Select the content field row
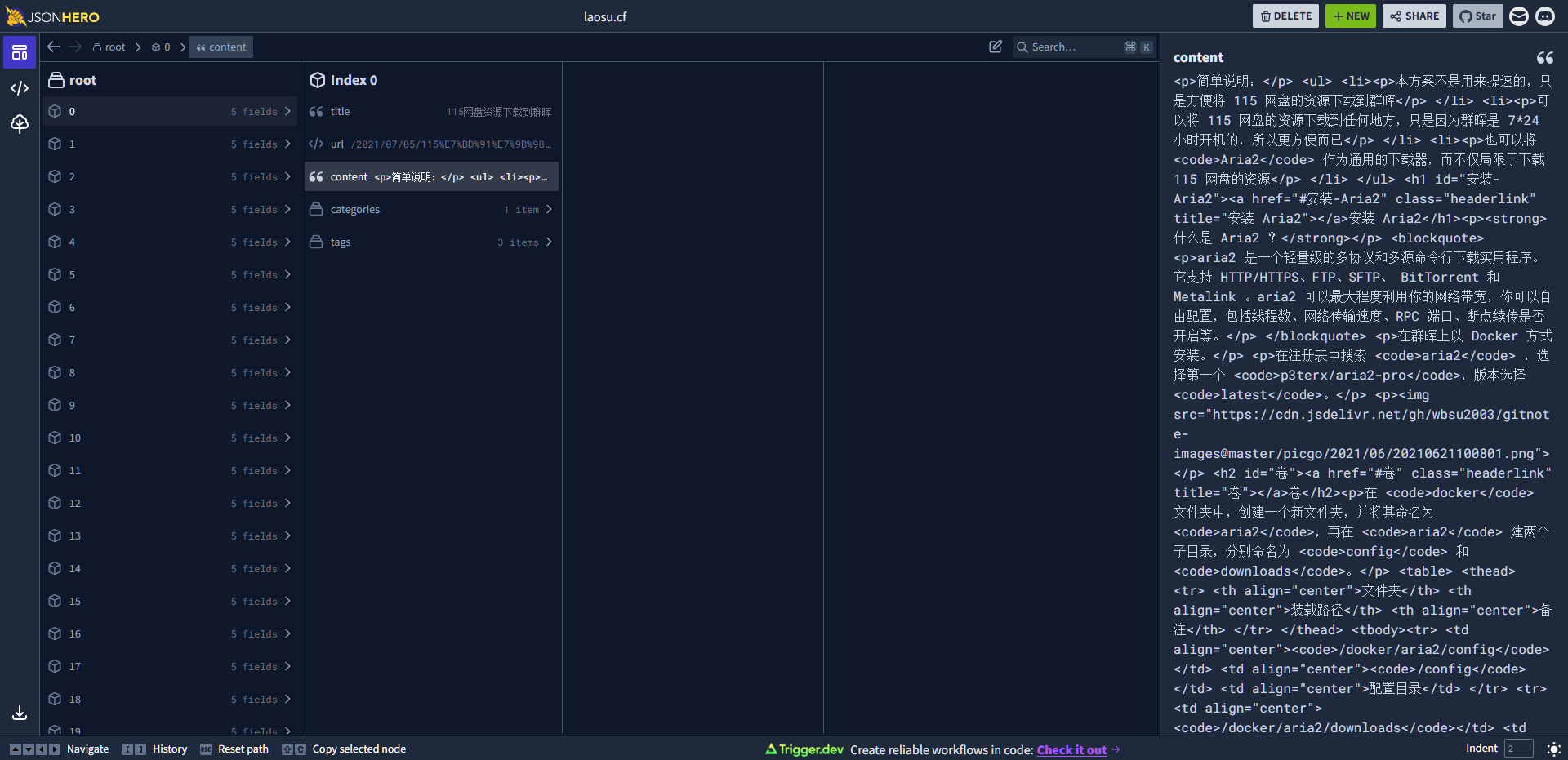This screenshot has width=1568, height=760. click(x=431, y=176)
